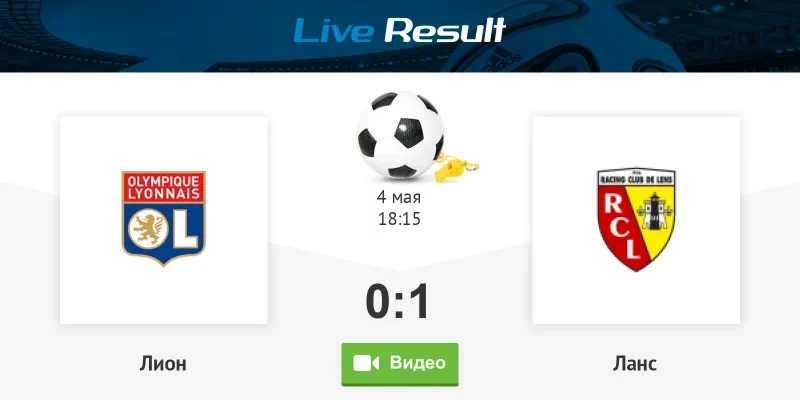Open the Racing Club de Lens crest
Screen dimensions: 800x400
click(x=636, y=219)
